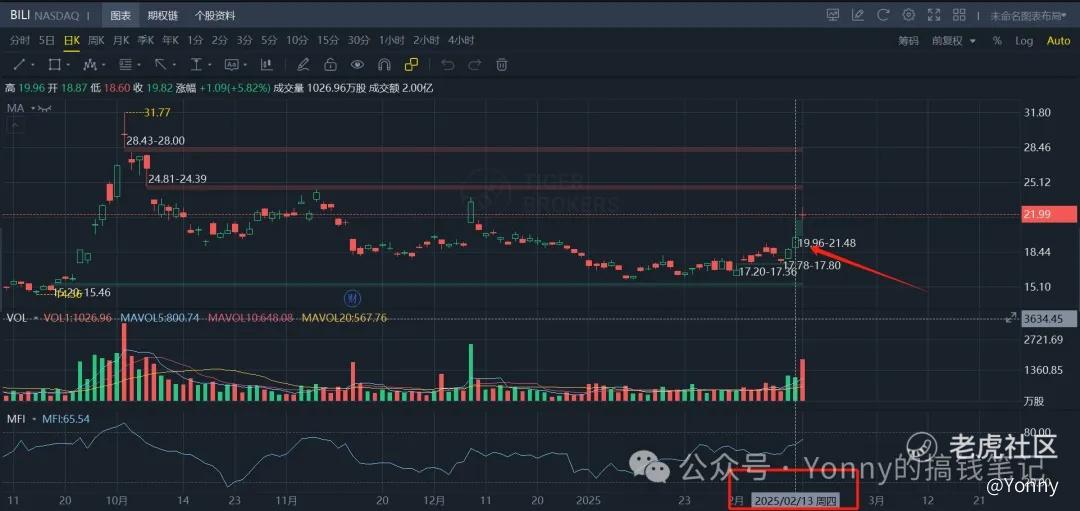Select the 30分 timeframe
The width and height of the screenshot is (1080, 511).
pyautogui.click(x=358, y=41)
